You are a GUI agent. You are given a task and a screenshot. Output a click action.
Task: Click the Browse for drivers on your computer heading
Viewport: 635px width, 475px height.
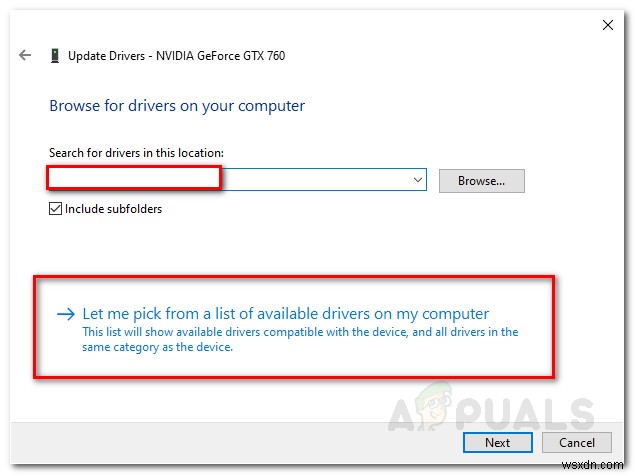point(177,105)
